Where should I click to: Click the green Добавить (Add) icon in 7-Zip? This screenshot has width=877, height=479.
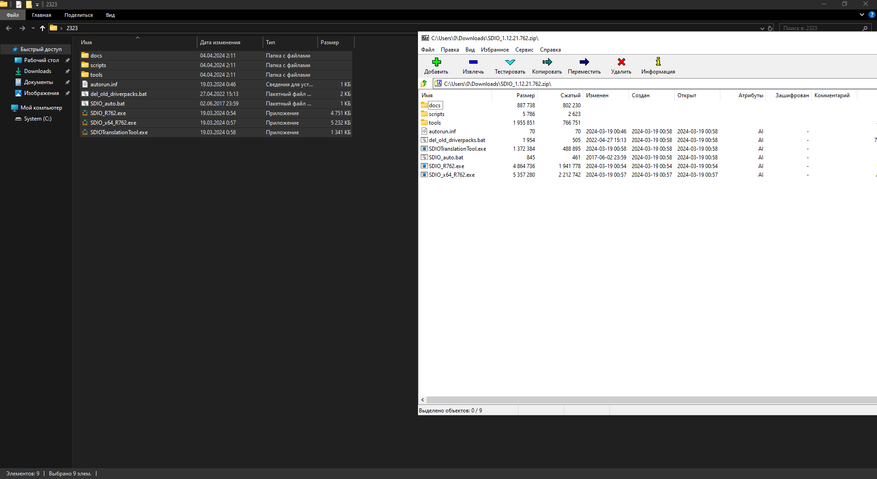pyautogui.click(x=436, y=62)
